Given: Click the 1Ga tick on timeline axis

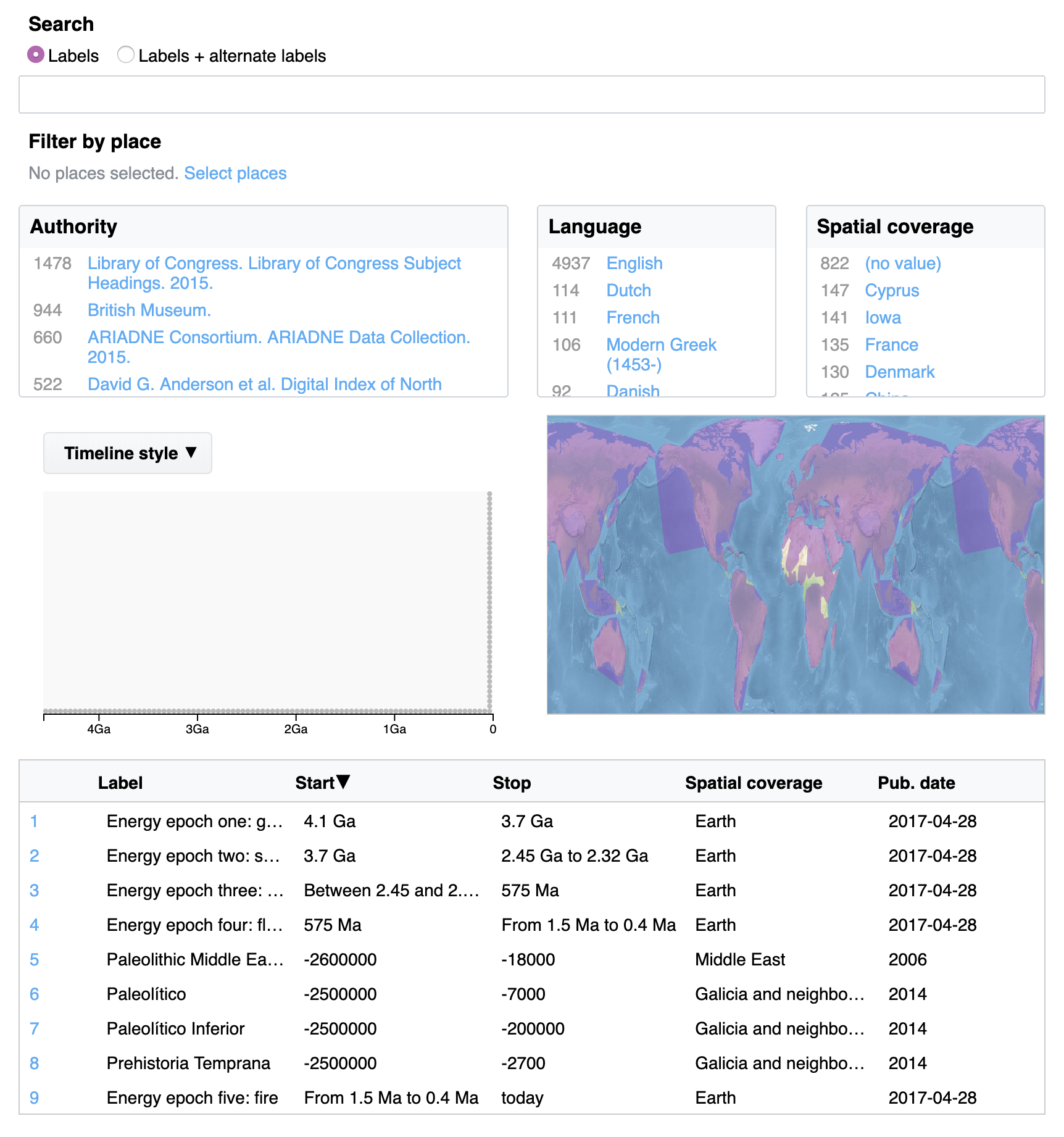Looking at the screenshot, I should pos(394,728).
